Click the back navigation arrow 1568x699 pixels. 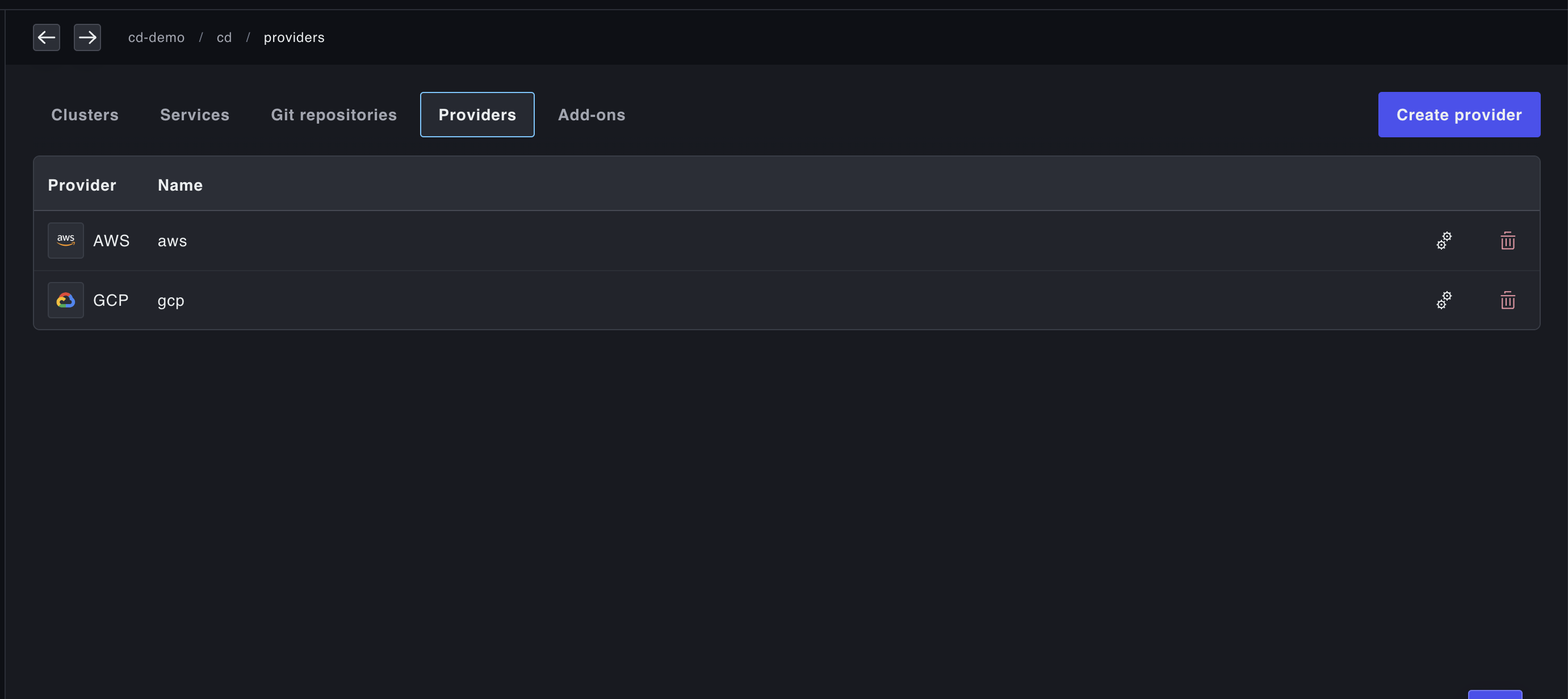[46, 37]
